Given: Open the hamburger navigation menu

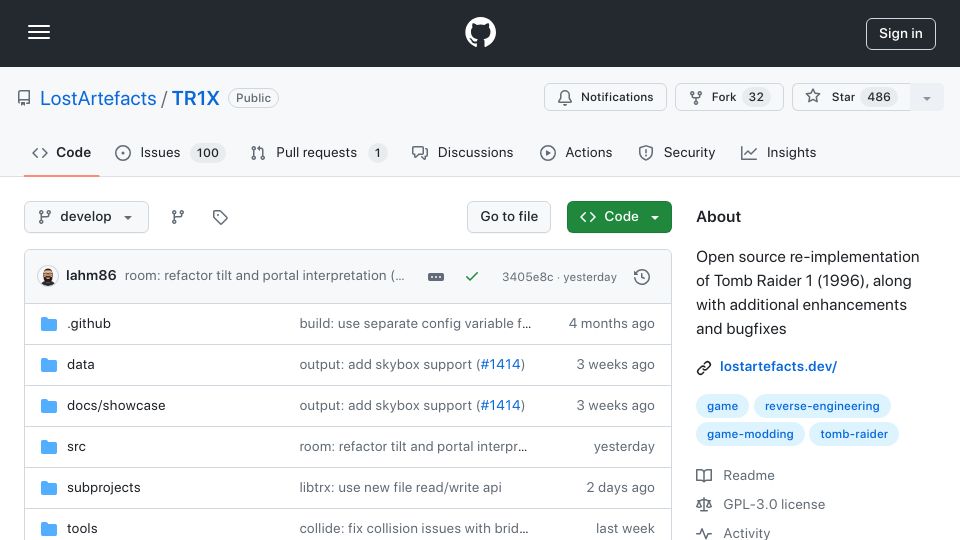Looking at the screenshot, I should pos(39,32).
